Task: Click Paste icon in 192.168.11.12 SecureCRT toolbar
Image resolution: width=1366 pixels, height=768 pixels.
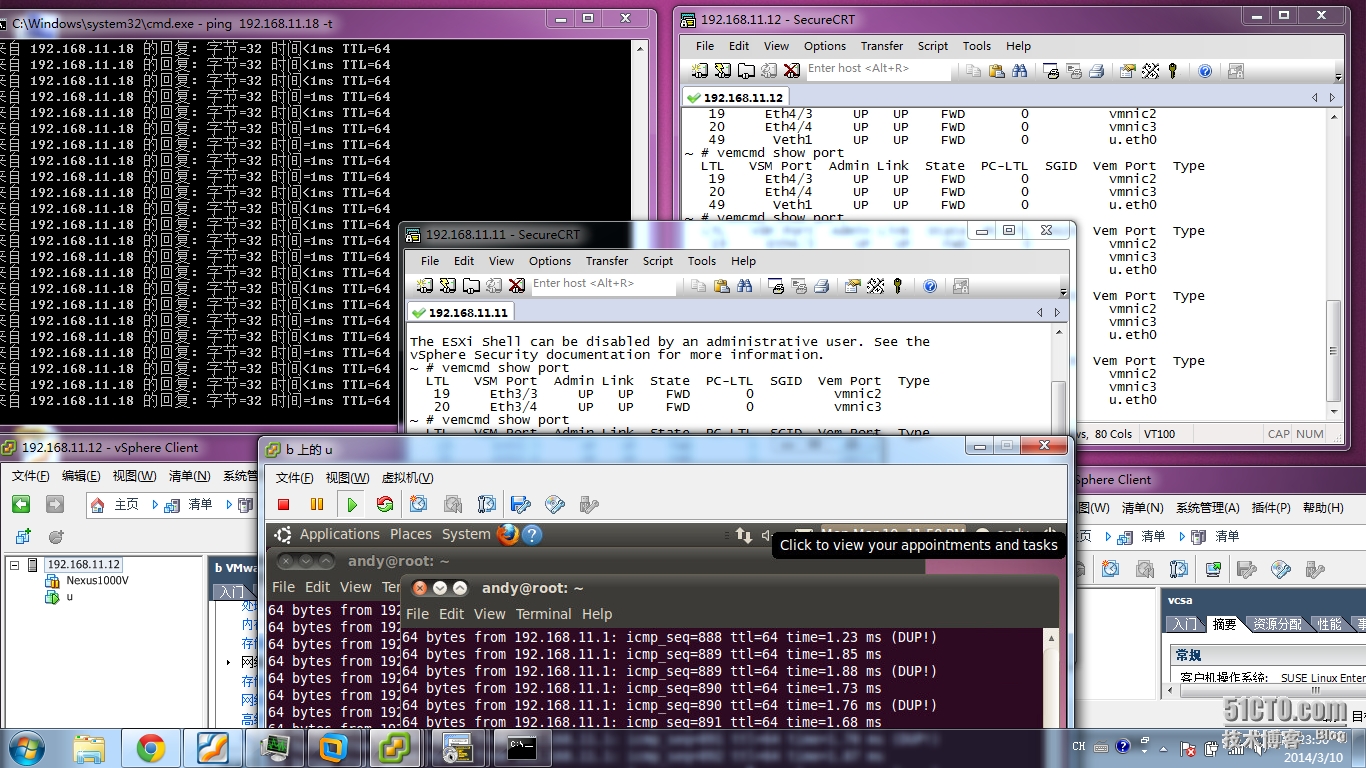Action: pos(996,71)
